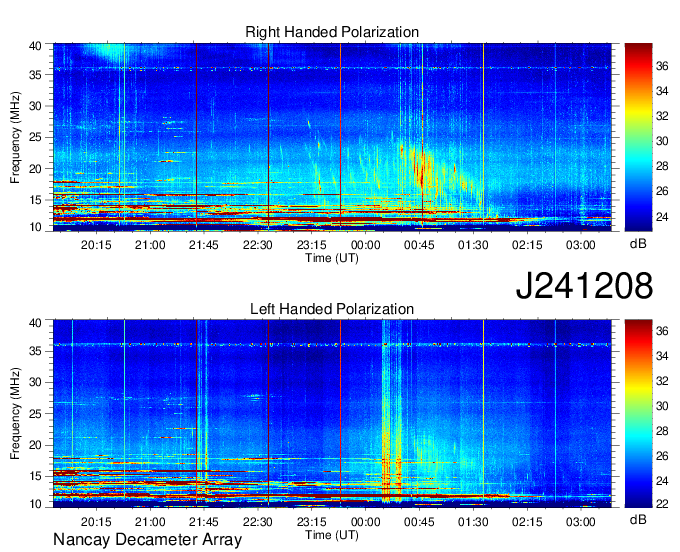Click the 00:00 tick on the Left Handed time axis
The width and height of the screenshot is (680, 552).
(x=365, y=522)
